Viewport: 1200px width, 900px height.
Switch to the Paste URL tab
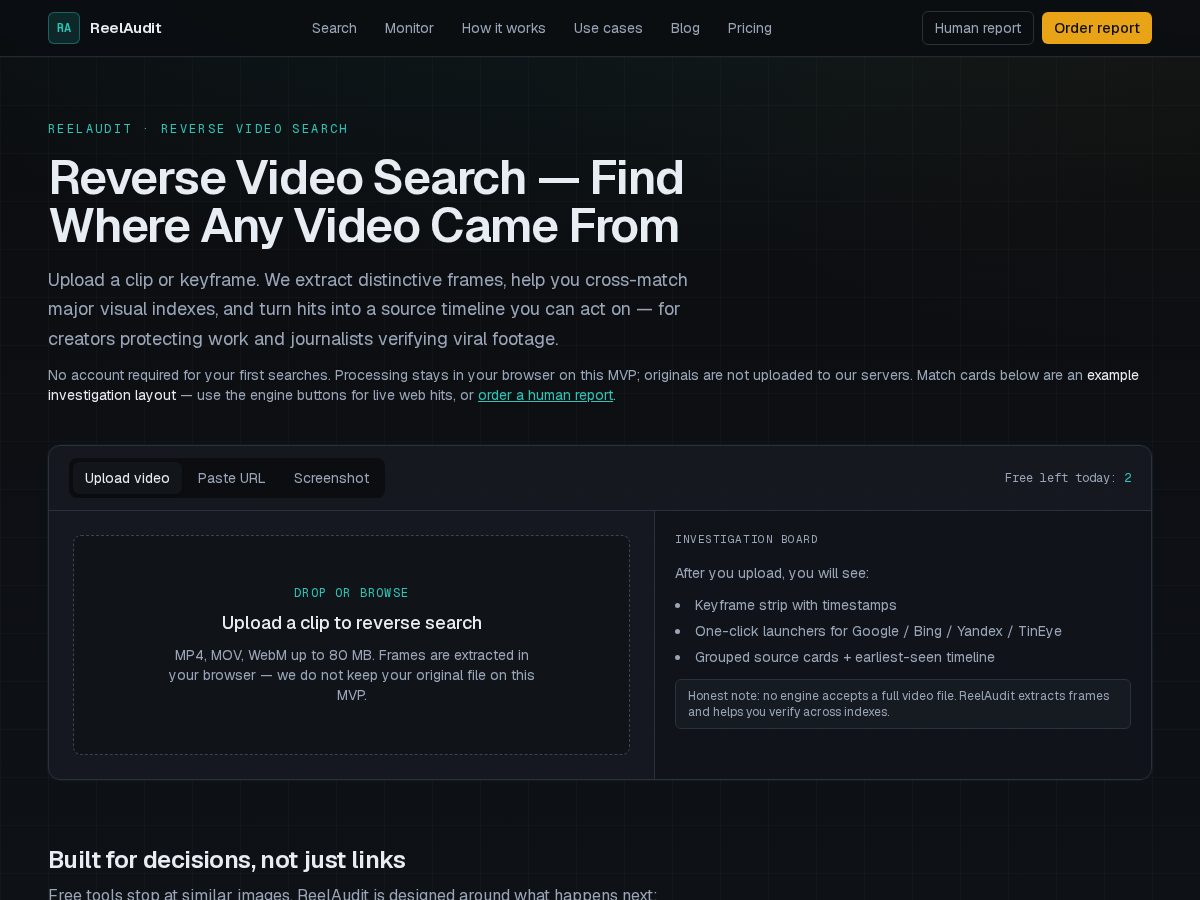231,478
